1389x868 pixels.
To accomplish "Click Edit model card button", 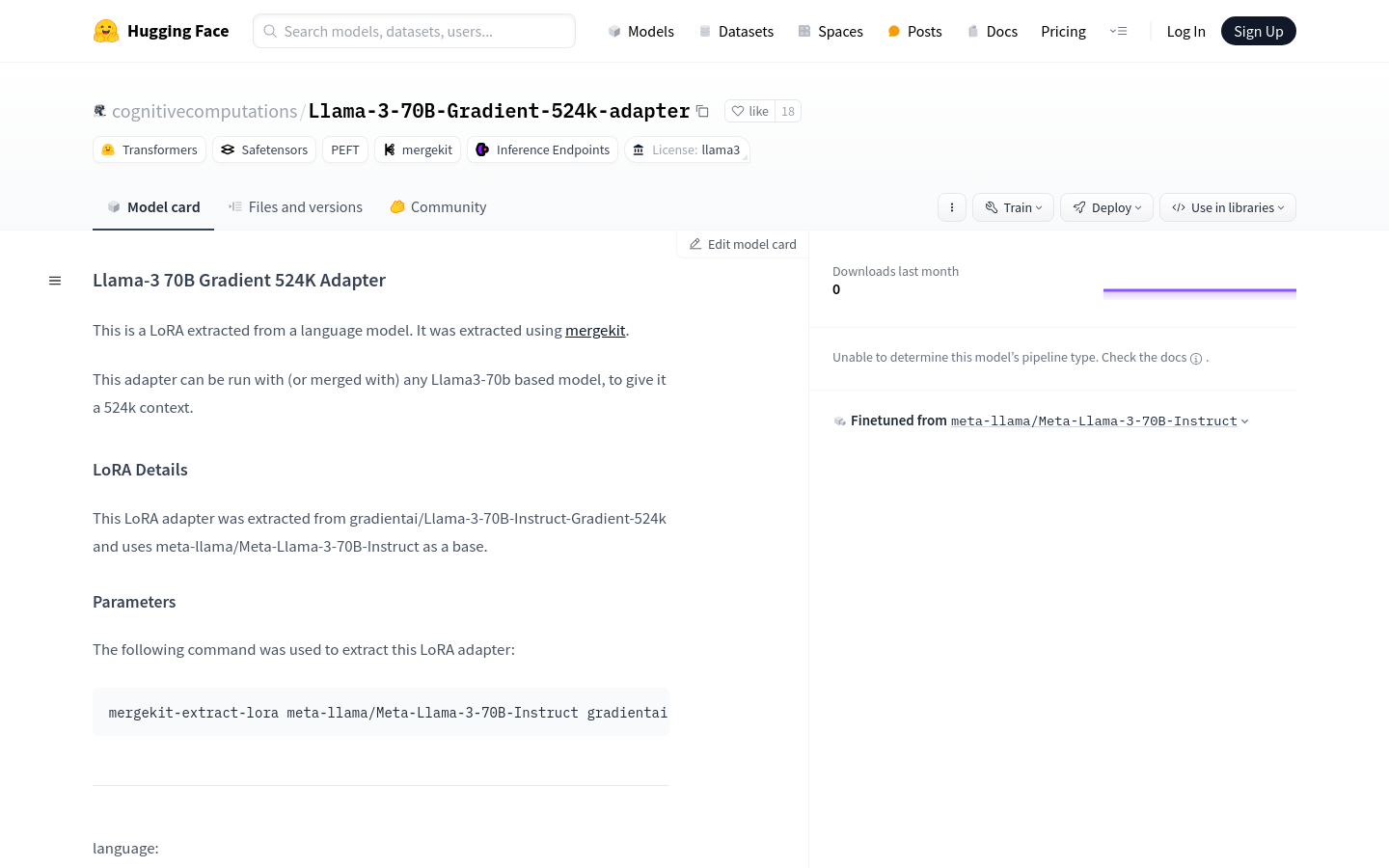I will 743,244.
